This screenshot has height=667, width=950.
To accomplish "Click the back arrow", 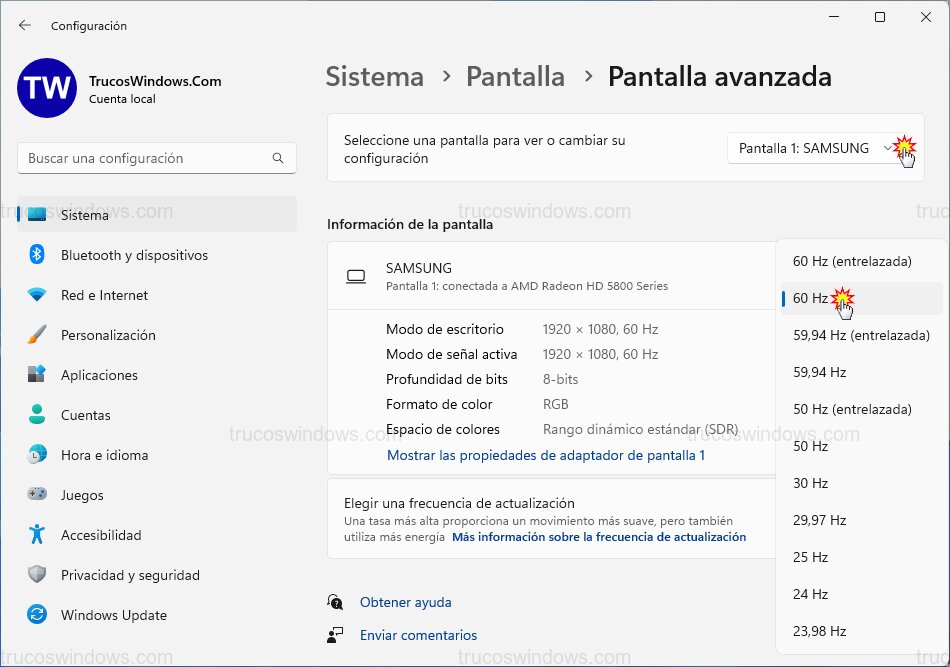I will click(22, 25).
